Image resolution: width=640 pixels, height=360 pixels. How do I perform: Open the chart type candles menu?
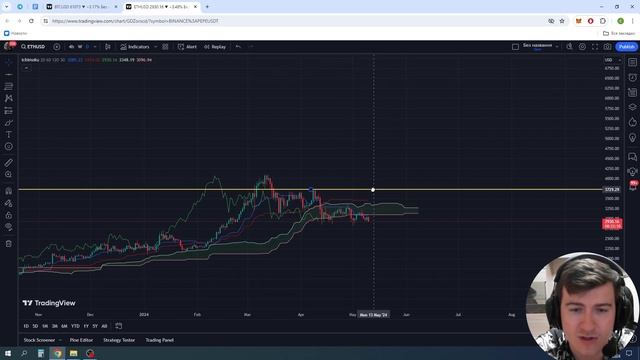click(x=108, y=47)
